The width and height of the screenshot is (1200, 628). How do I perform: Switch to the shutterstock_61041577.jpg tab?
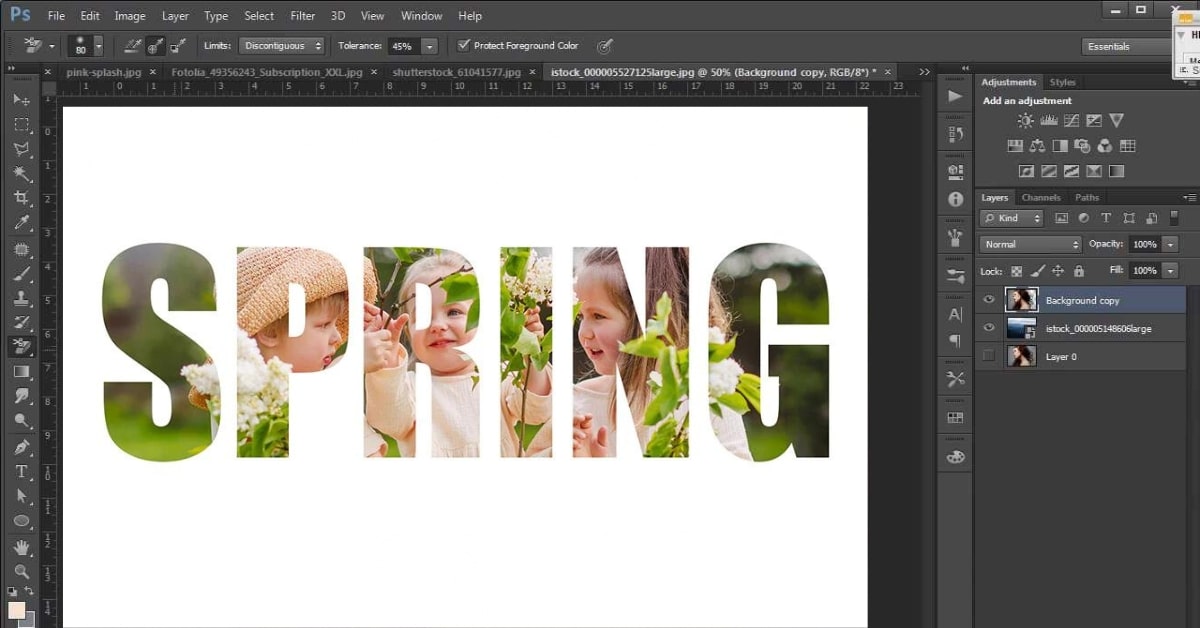pos(457,72)
